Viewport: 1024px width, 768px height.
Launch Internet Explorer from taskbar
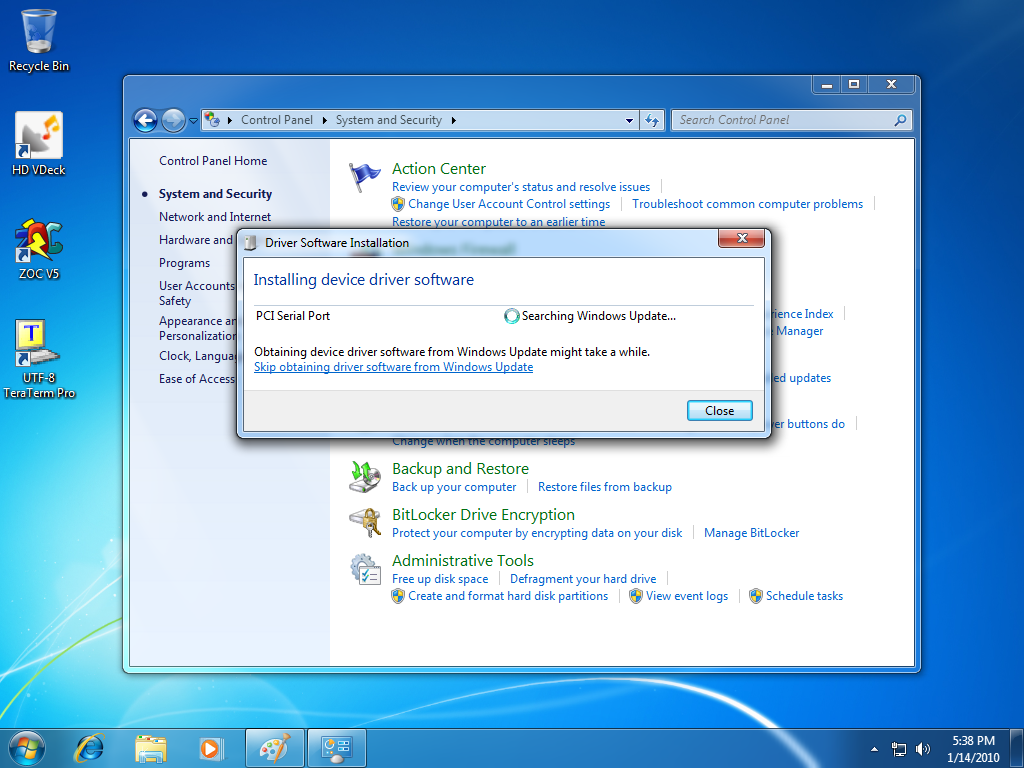point(91,747)
